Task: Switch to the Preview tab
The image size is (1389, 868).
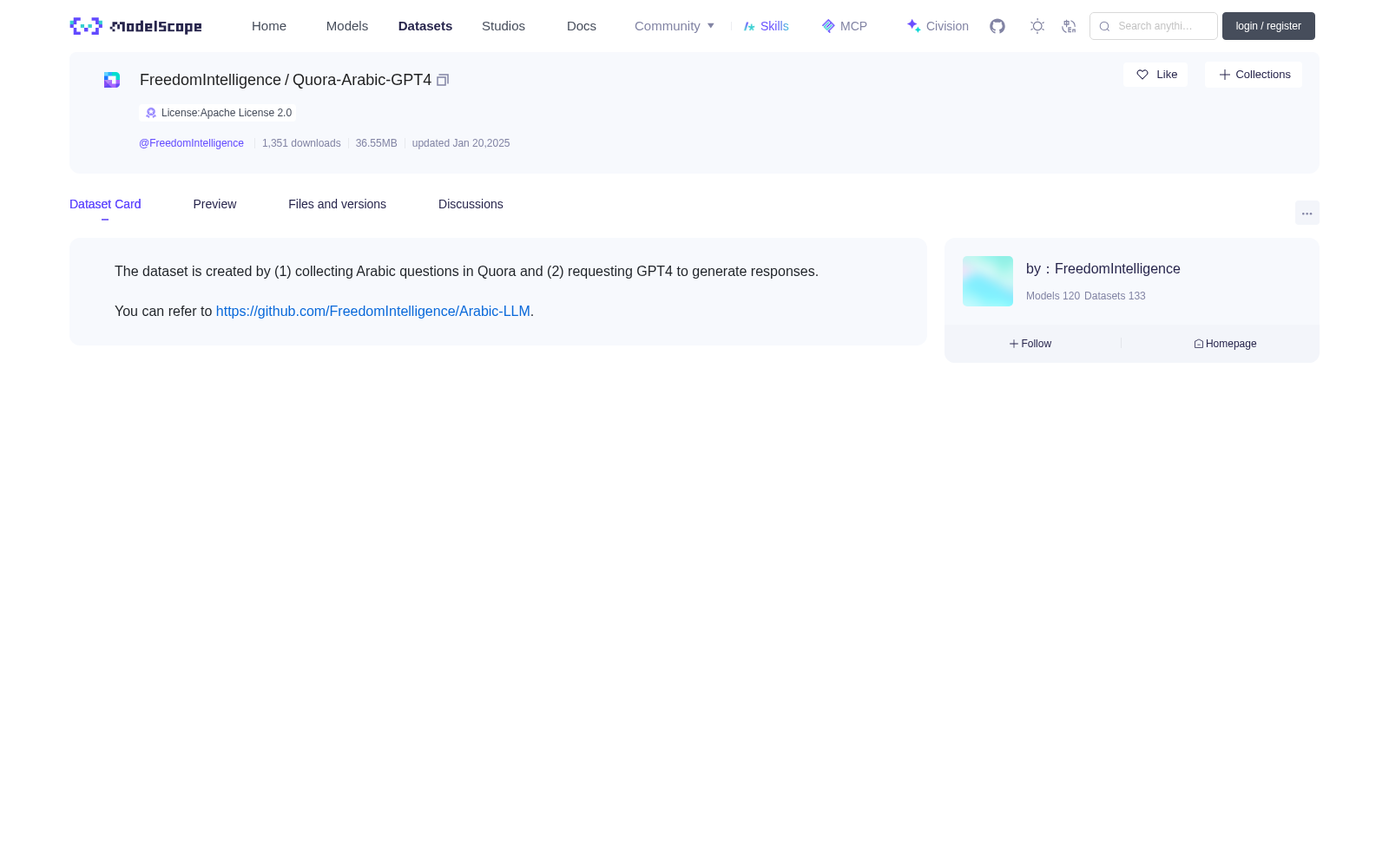Action: click(x=214, y=204)
